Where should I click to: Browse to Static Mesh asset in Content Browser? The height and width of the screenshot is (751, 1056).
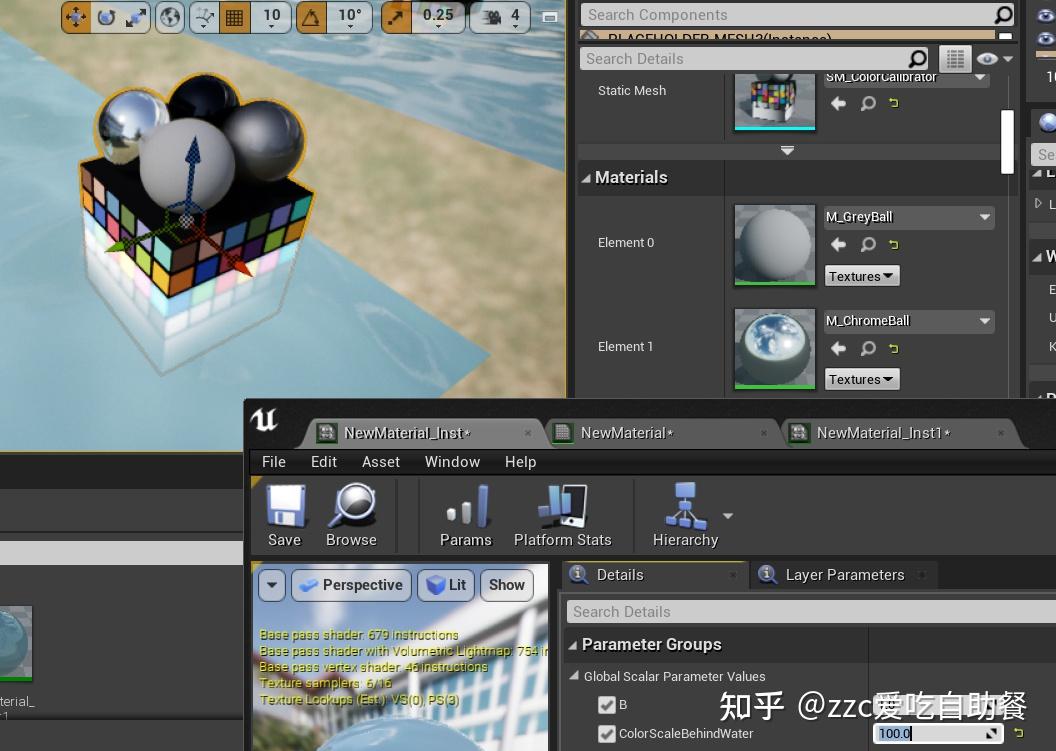coord(868,103)
